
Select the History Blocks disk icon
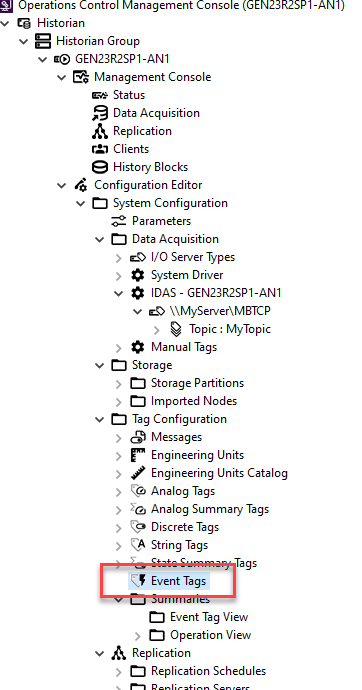pyautogui.click(x=100, y=167)
